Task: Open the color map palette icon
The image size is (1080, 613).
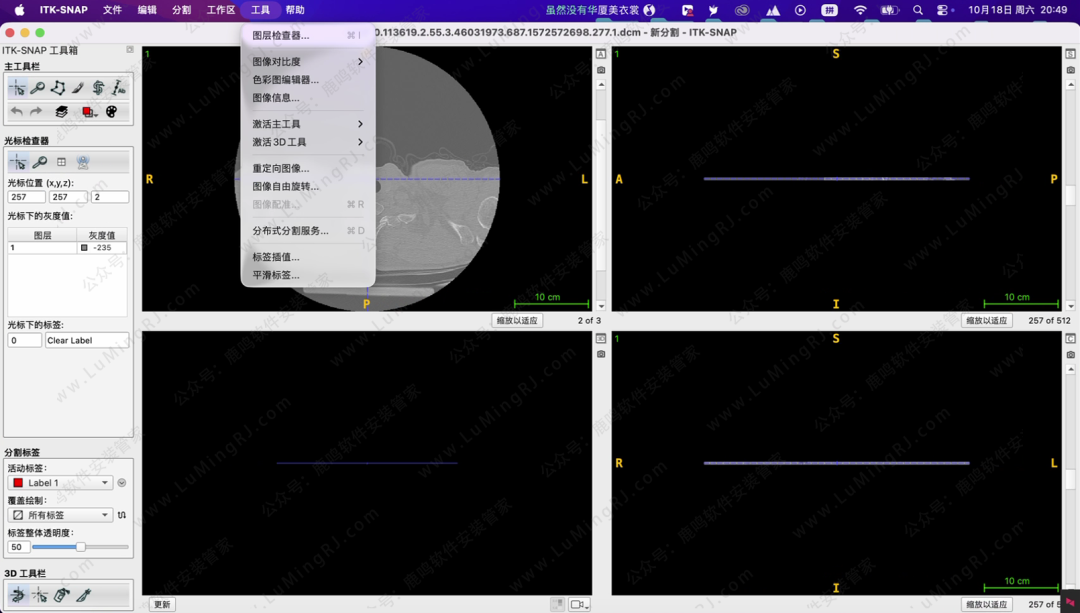Action: 111,112
